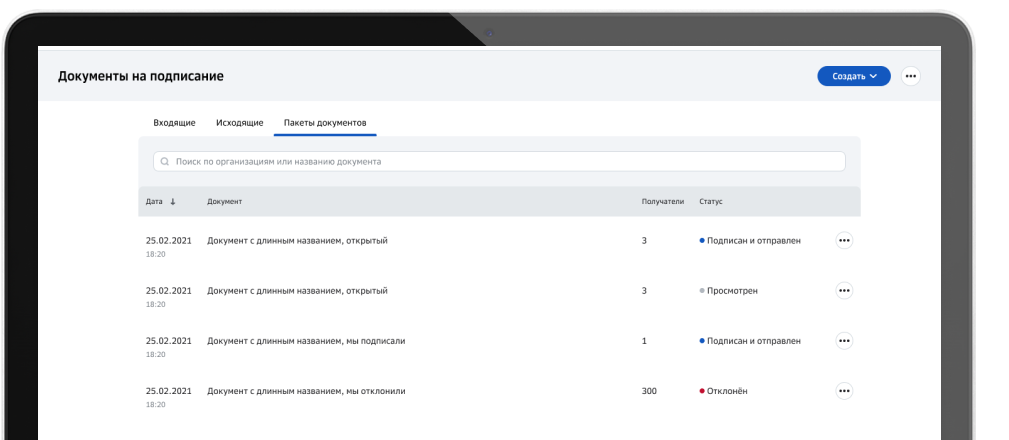
Task: Open the first document titled открытый
Action: [297, 240]
